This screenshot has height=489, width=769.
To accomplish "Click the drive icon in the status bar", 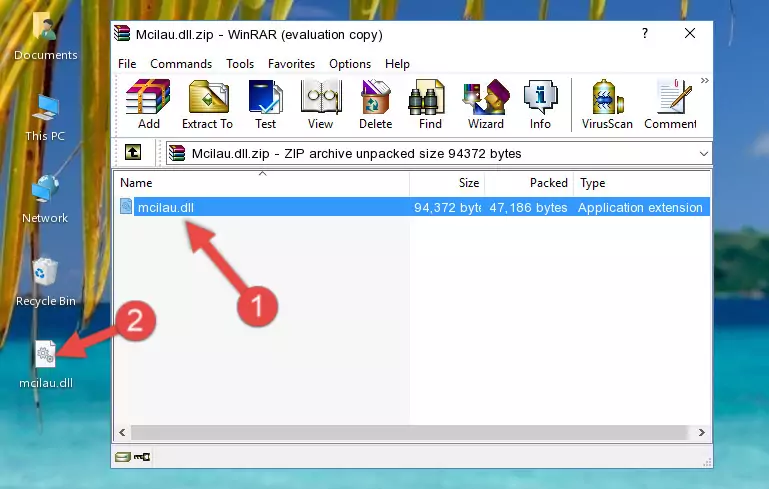I will [x=123, y=457].
